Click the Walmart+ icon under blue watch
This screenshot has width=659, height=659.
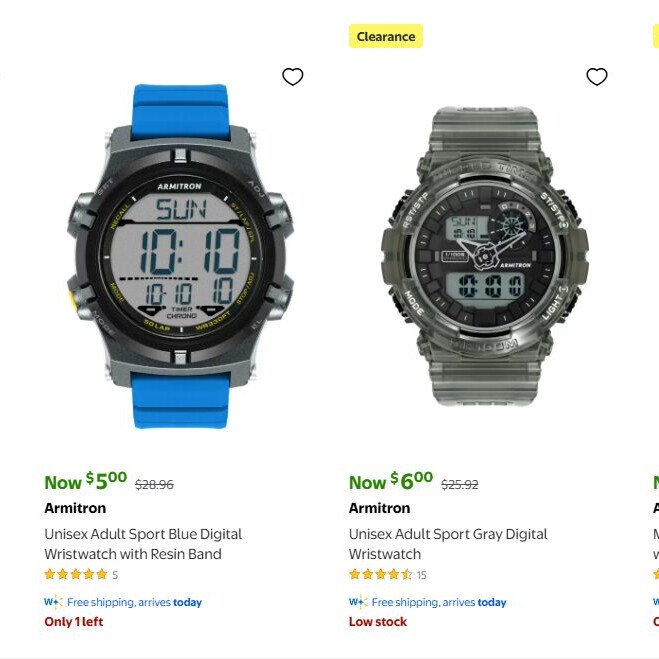tap(53, 602)
